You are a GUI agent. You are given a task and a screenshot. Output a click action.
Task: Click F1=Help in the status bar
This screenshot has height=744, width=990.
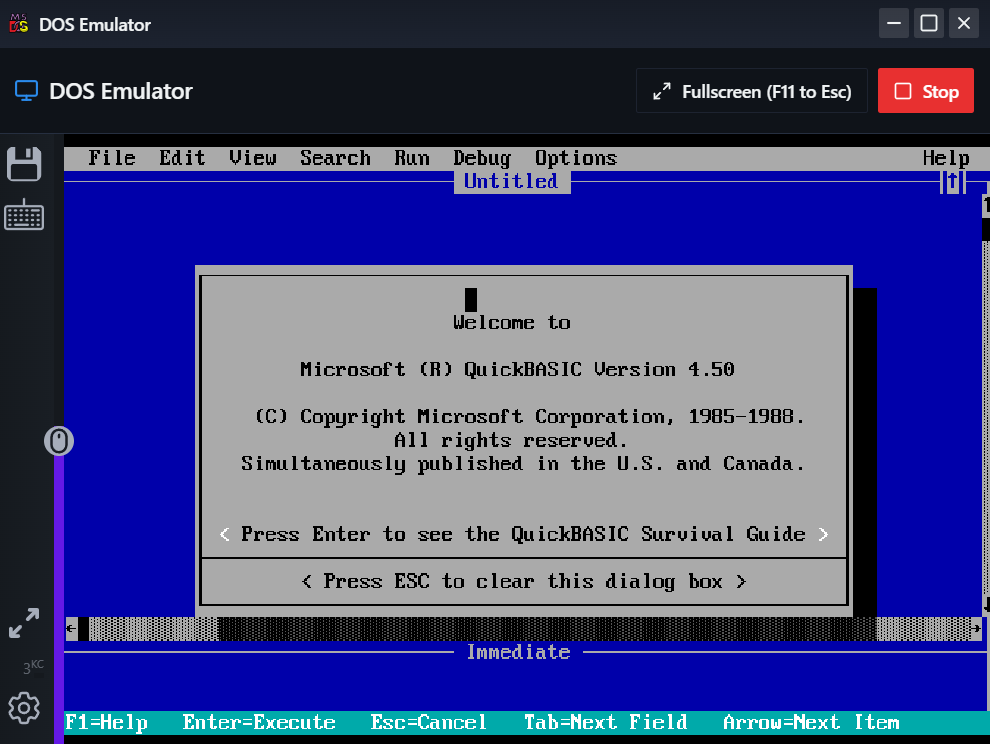pos(106,723)
